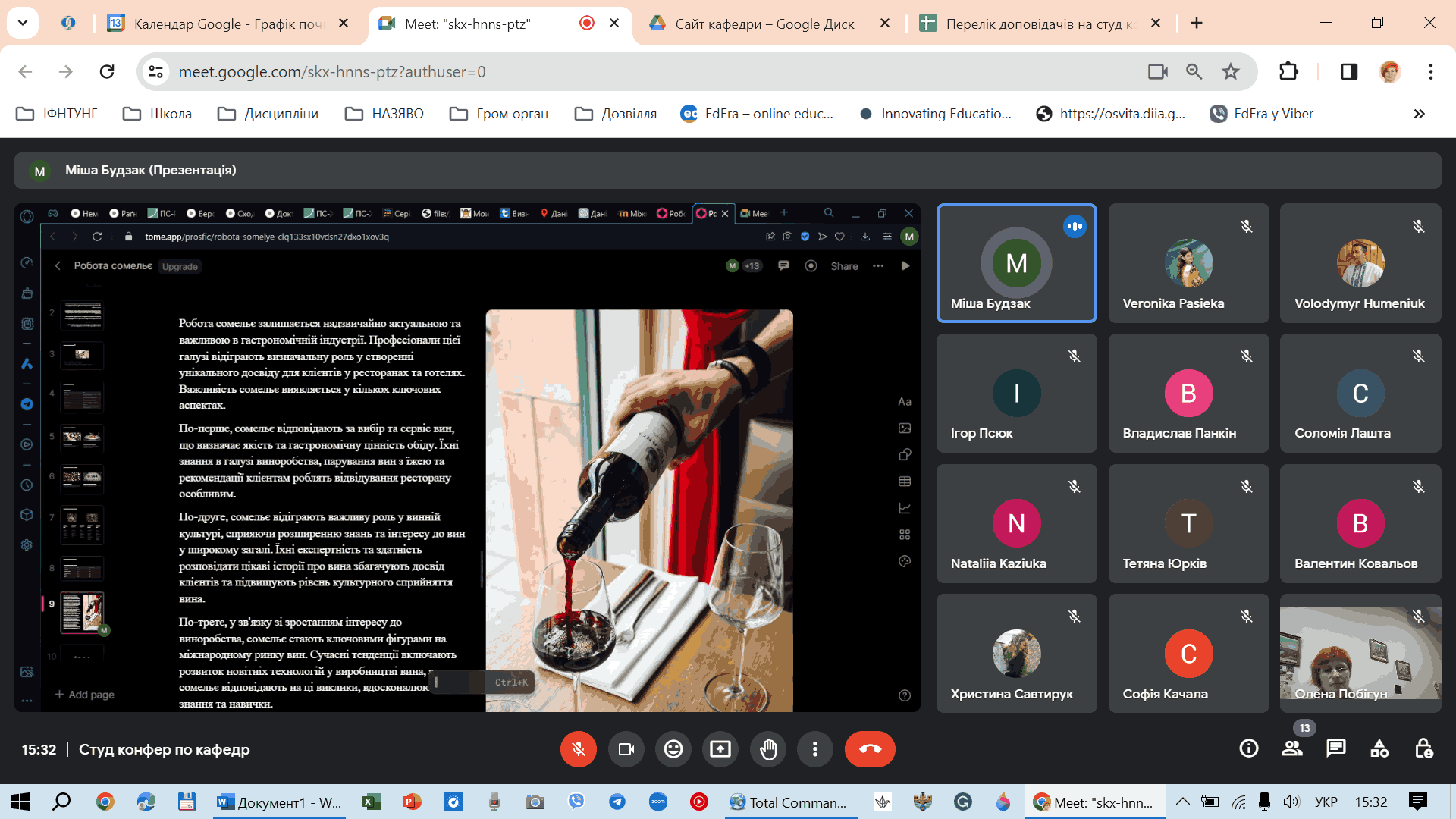Viewport: 1456px width, 819px height.
Task: Open the tab search dropdown arrow
Action: (23, 23)
